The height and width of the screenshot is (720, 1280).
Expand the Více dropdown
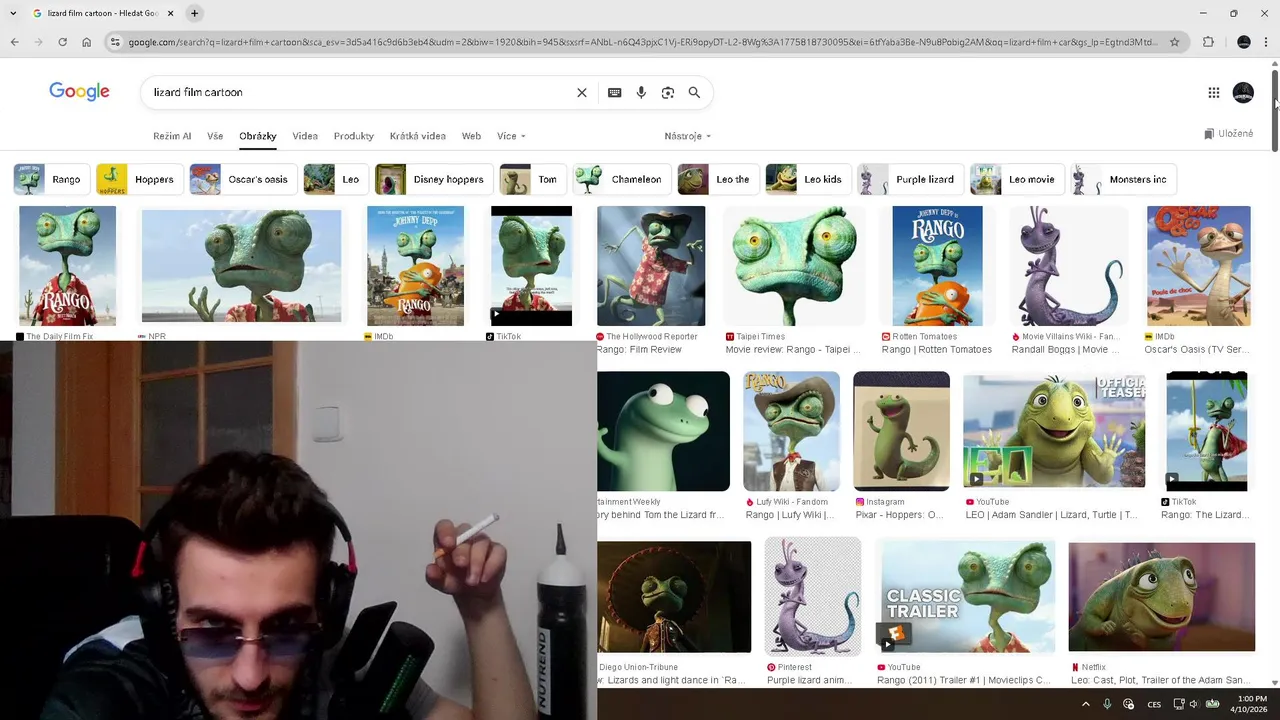point(511,136)
